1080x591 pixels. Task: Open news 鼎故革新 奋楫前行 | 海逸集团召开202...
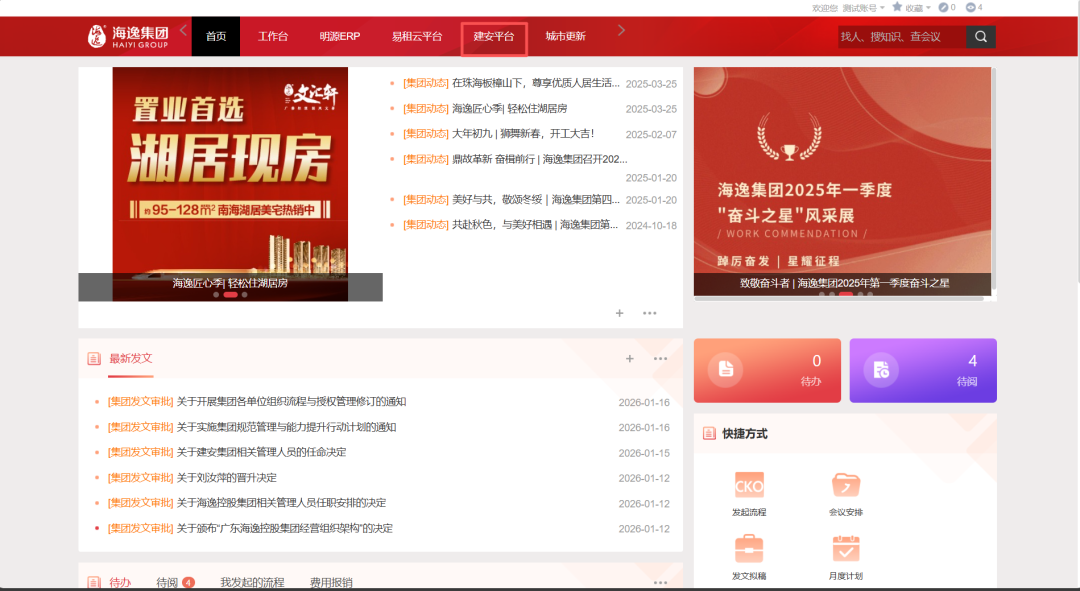pos(540,159)
